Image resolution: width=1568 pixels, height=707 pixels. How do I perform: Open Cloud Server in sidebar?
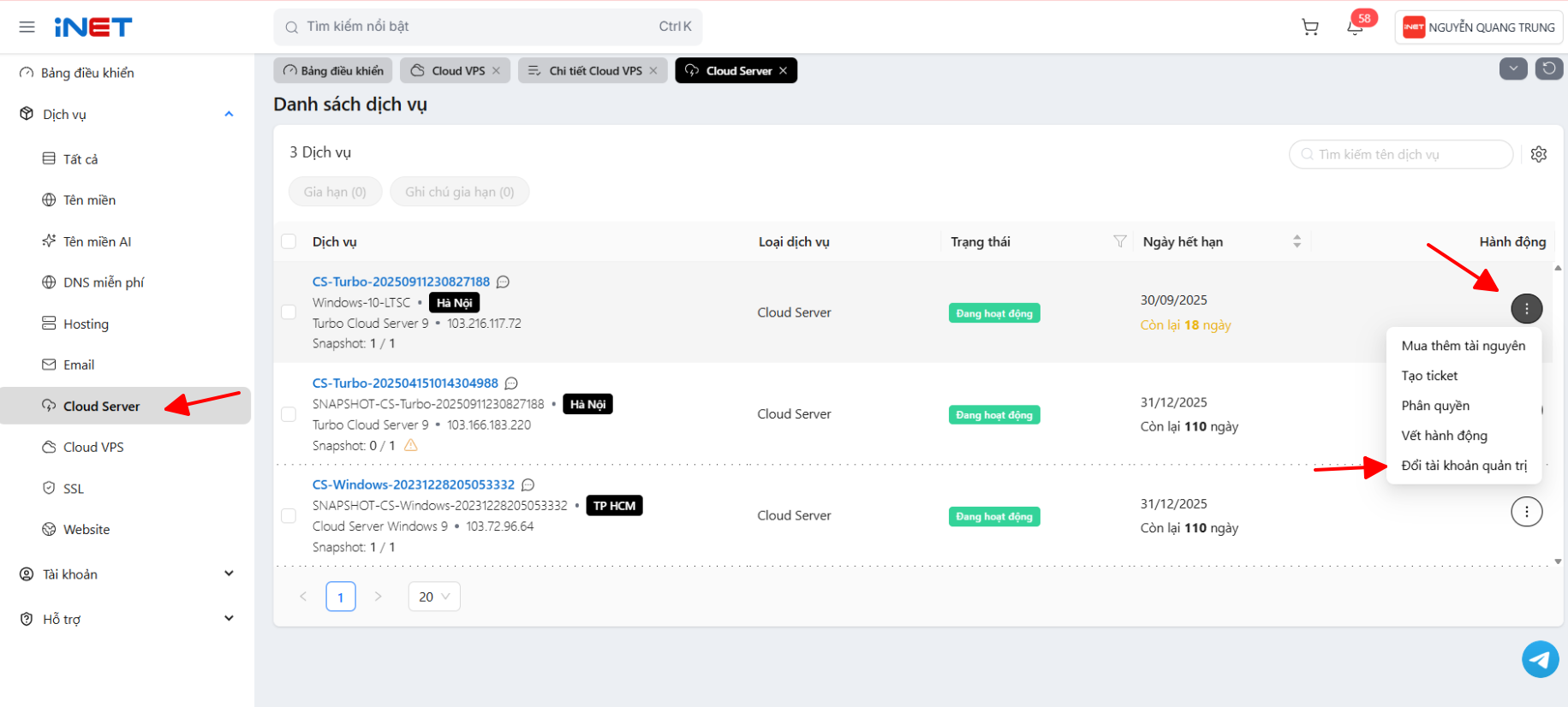pyautogui.click(x=127, y=406)
